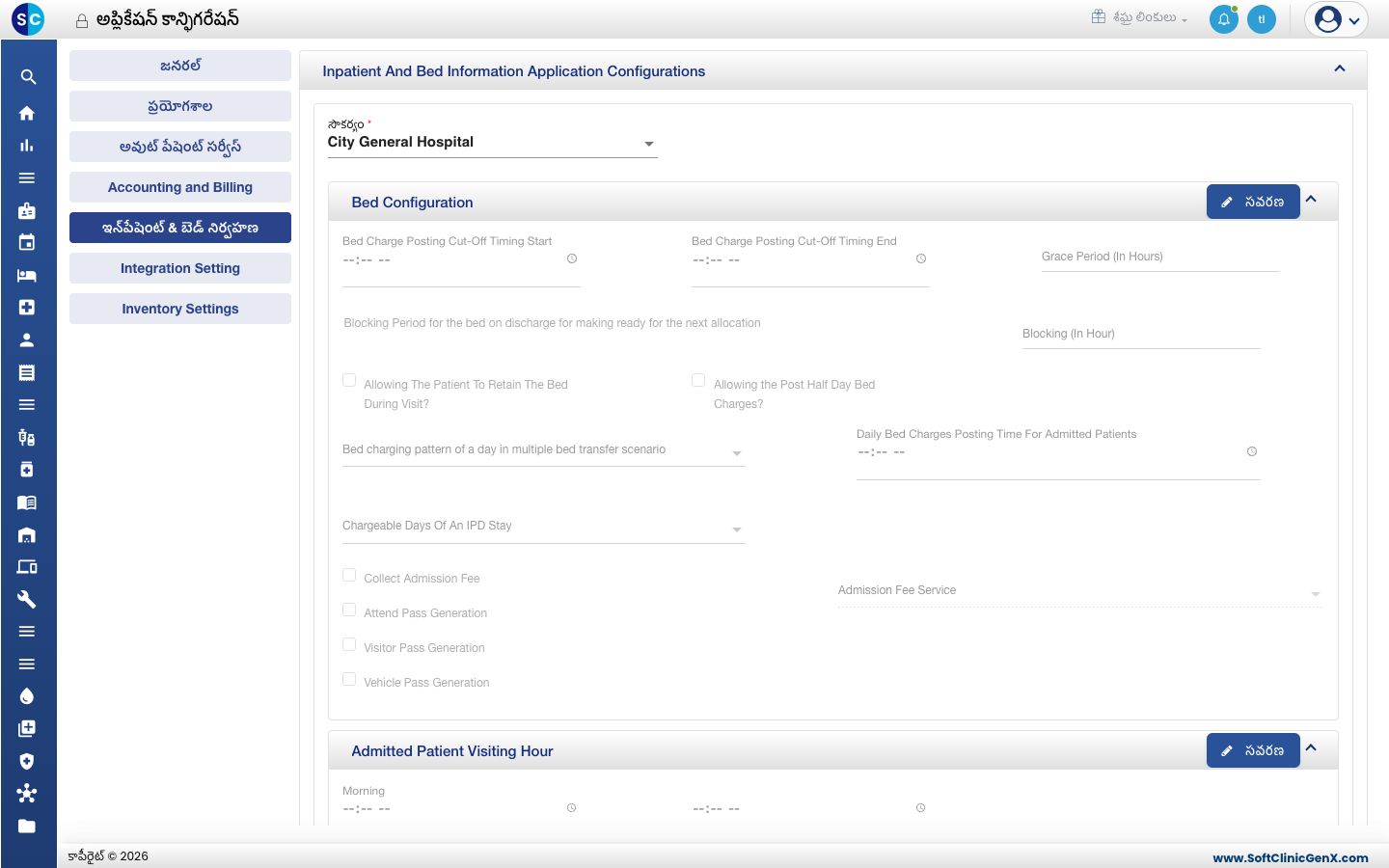The width and height of the screenshot is (1389, 868).
Task: Click the network hub sidebar icon
Action: [27, 793]
